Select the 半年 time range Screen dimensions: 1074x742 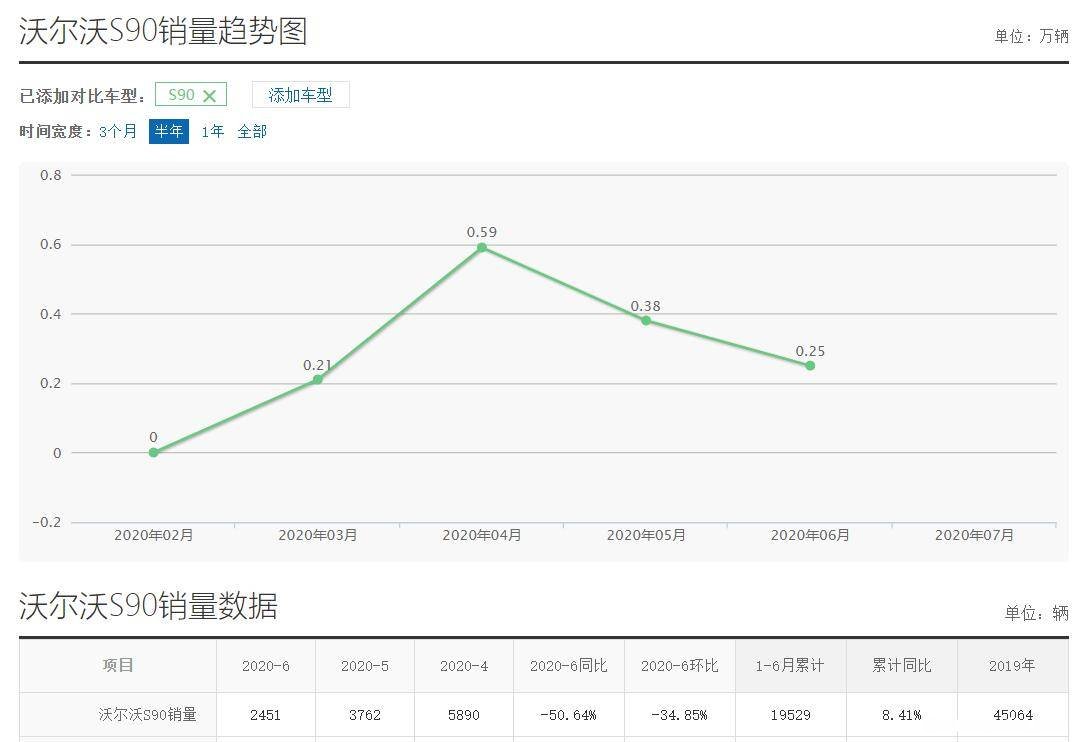pos(168,131)
